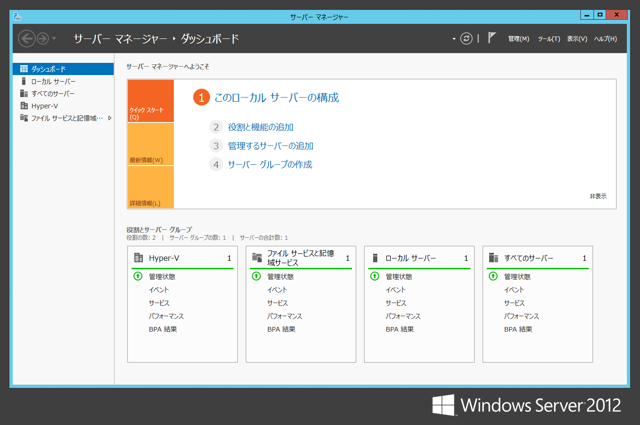Click all servers tile icon

(x=493, y=257)
